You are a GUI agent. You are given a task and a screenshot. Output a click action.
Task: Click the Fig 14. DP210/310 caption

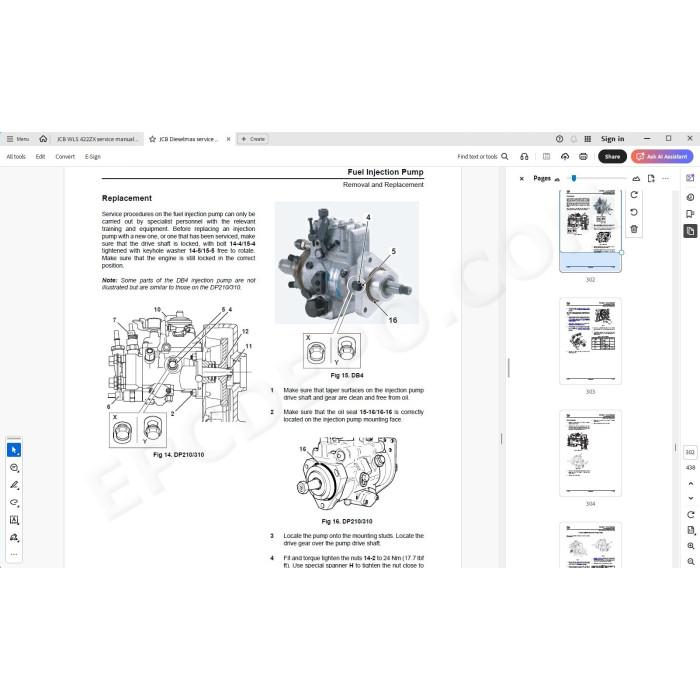tap(179, 454)
